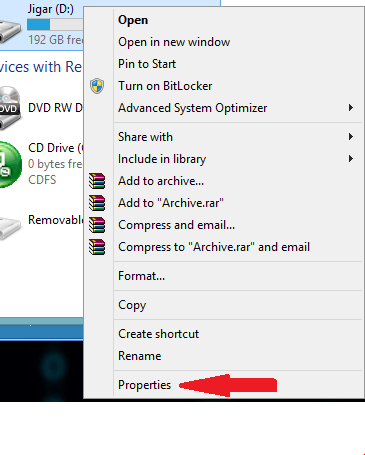Click the 192 GB free text
This screenshot has height=455, width=365.
point(55,40)
